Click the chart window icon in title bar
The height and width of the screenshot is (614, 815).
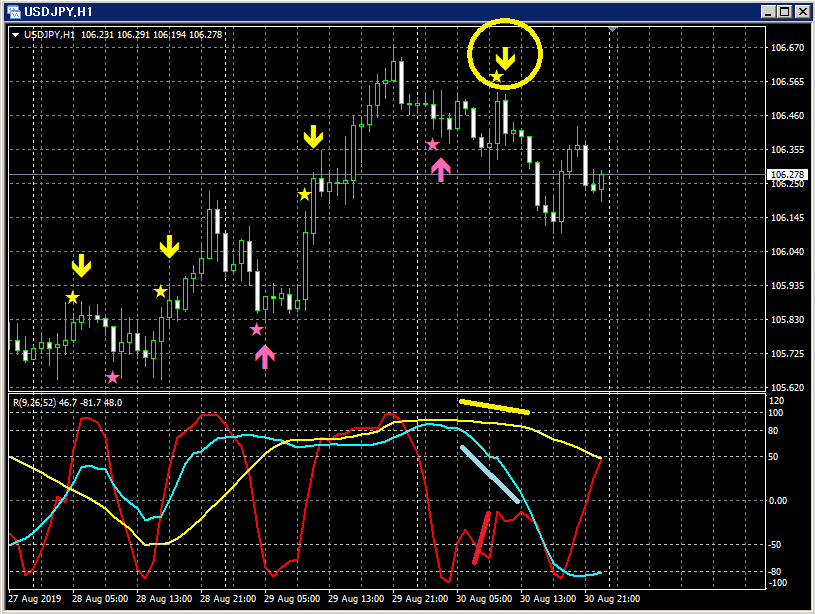(14, 11)
